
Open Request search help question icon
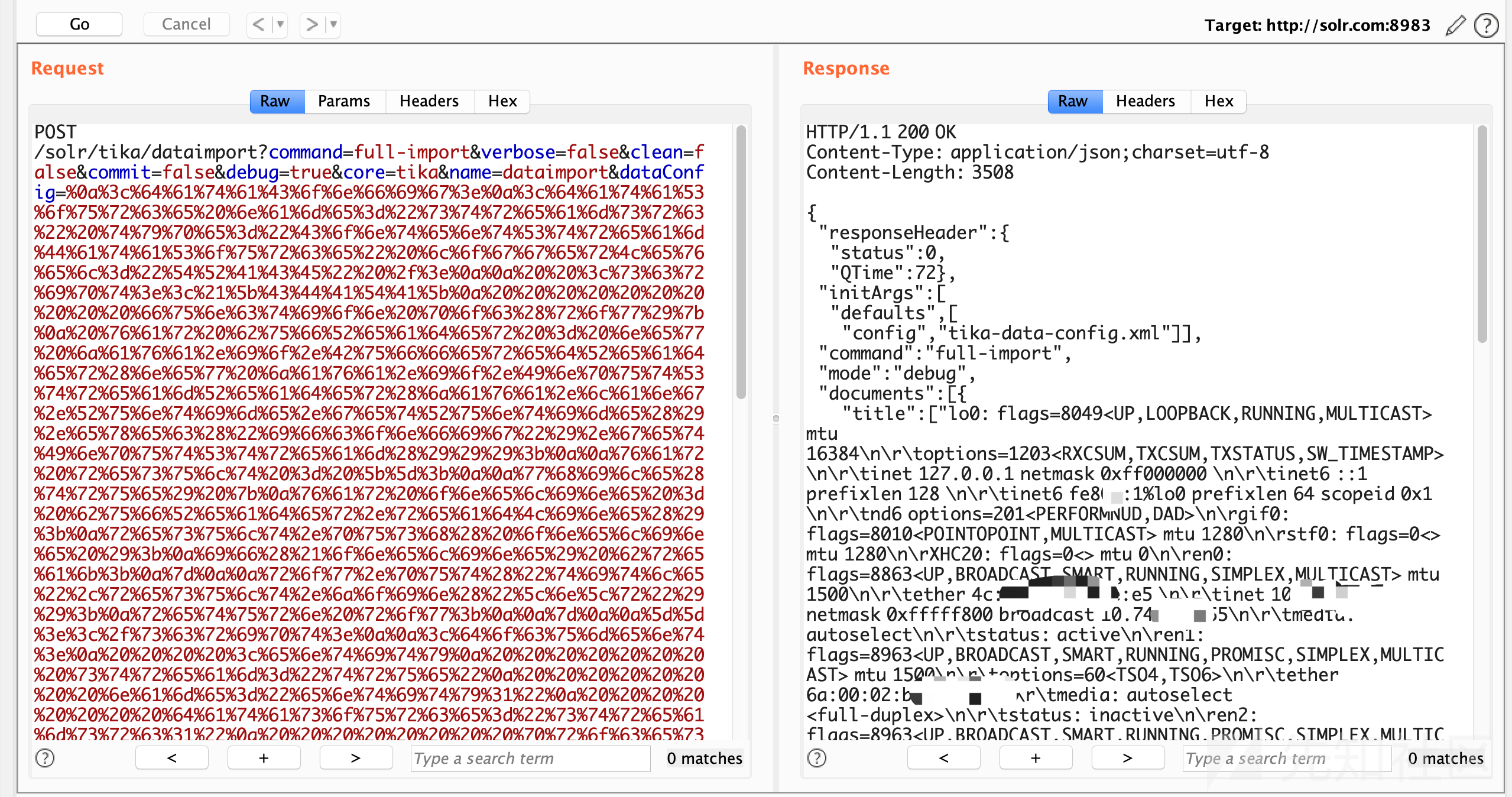click(45, 757)
